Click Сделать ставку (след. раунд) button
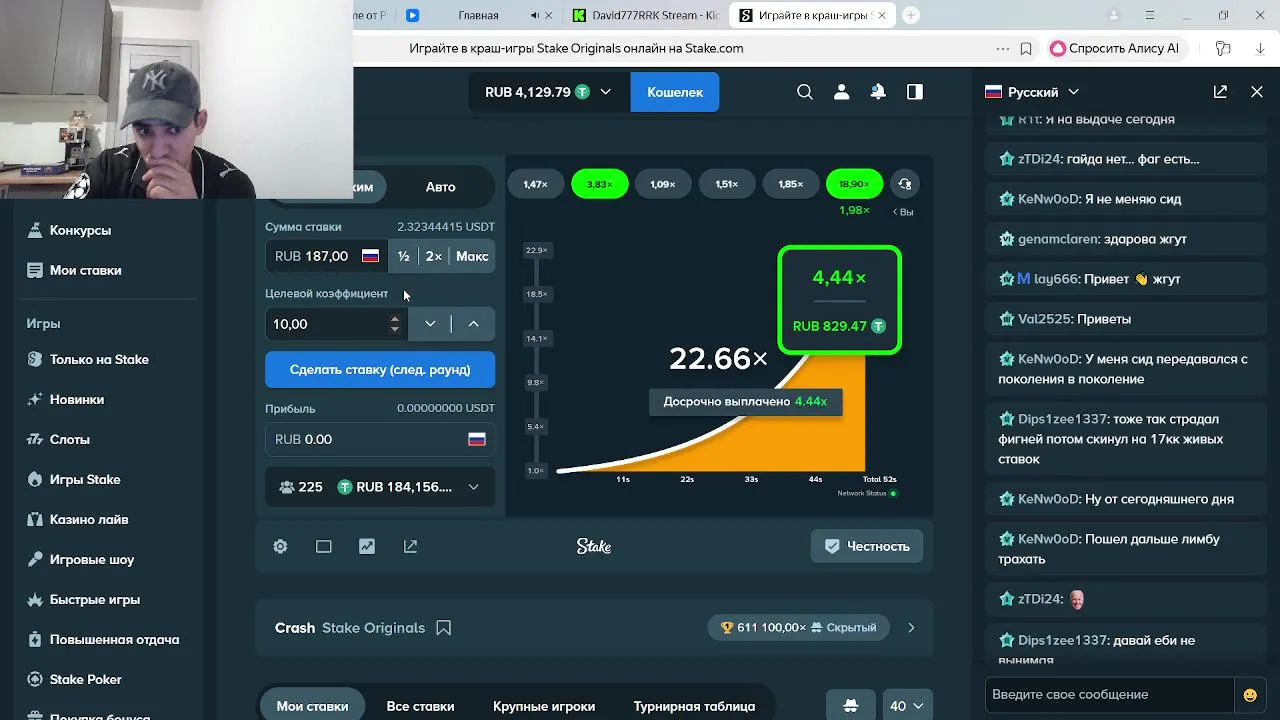Viewport: 1280px width, 720px height. coord(380,370)
